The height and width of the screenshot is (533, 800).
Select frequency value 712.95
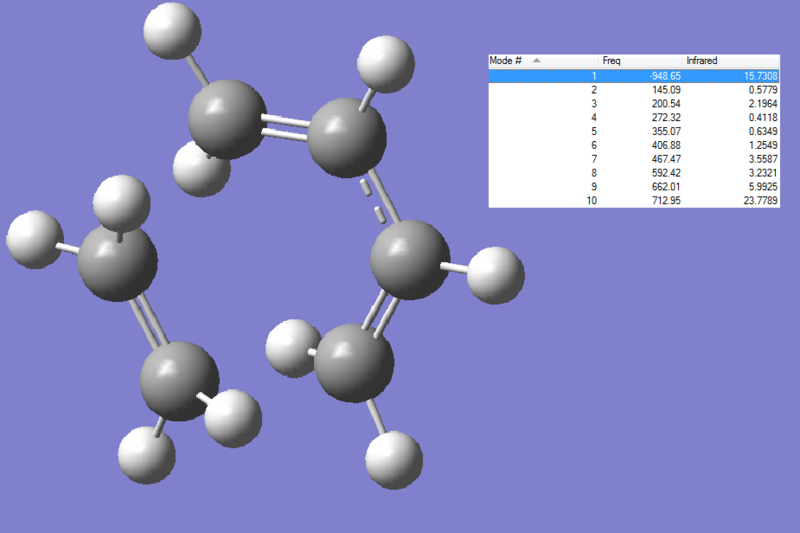tap(666, 200)
